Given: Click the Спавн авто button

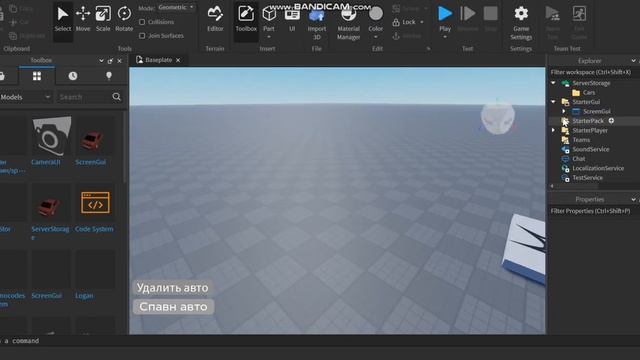Looking at the screenshot, I should 173,307.
